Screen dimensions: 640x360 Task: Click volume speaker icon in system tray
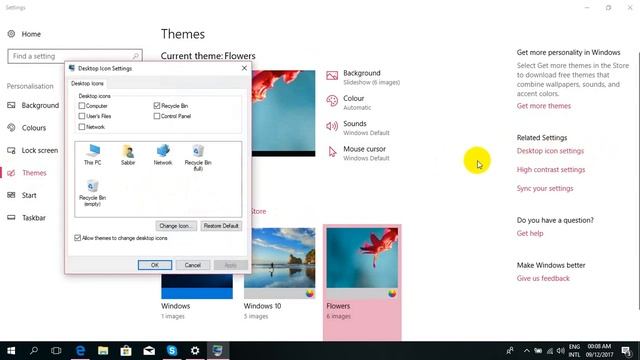click(561, 351)
